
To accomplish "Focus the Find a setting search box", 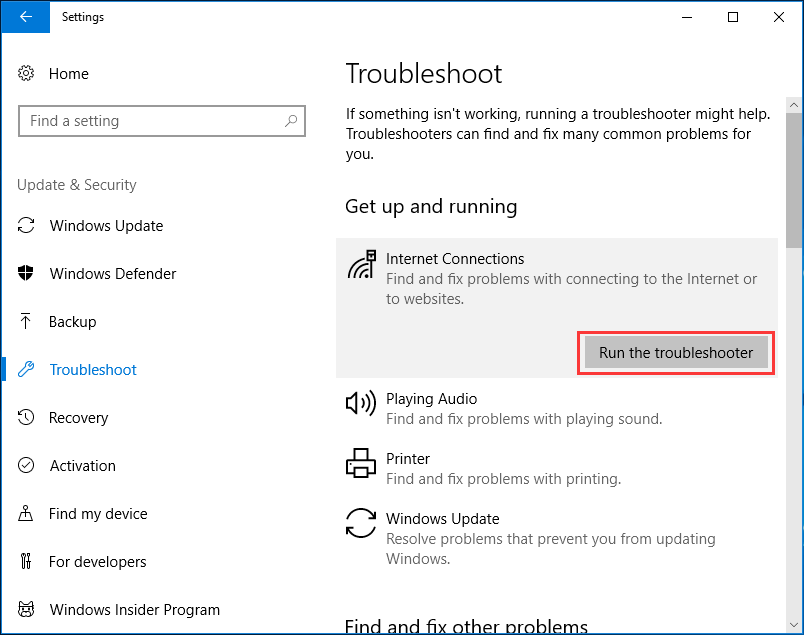I will [162, 121].
